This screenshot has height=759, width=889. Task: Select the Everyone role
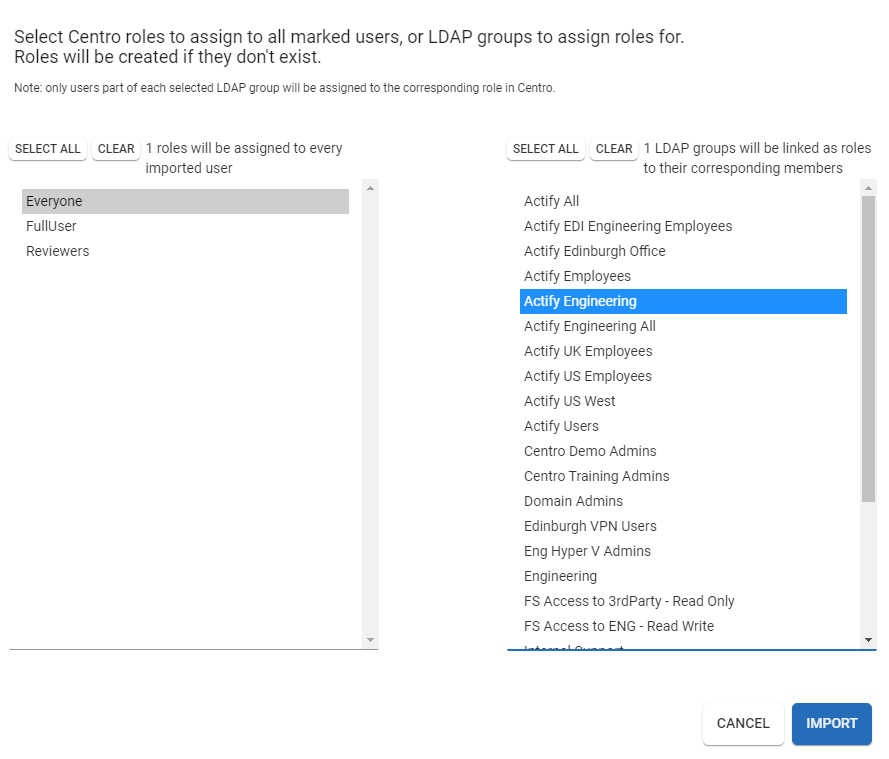click(x=185, y=201)
